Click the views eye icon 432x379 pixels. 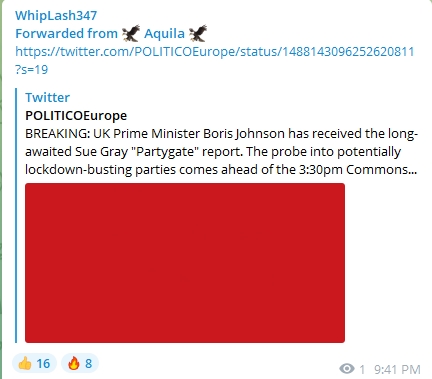[x=347, y=369]
